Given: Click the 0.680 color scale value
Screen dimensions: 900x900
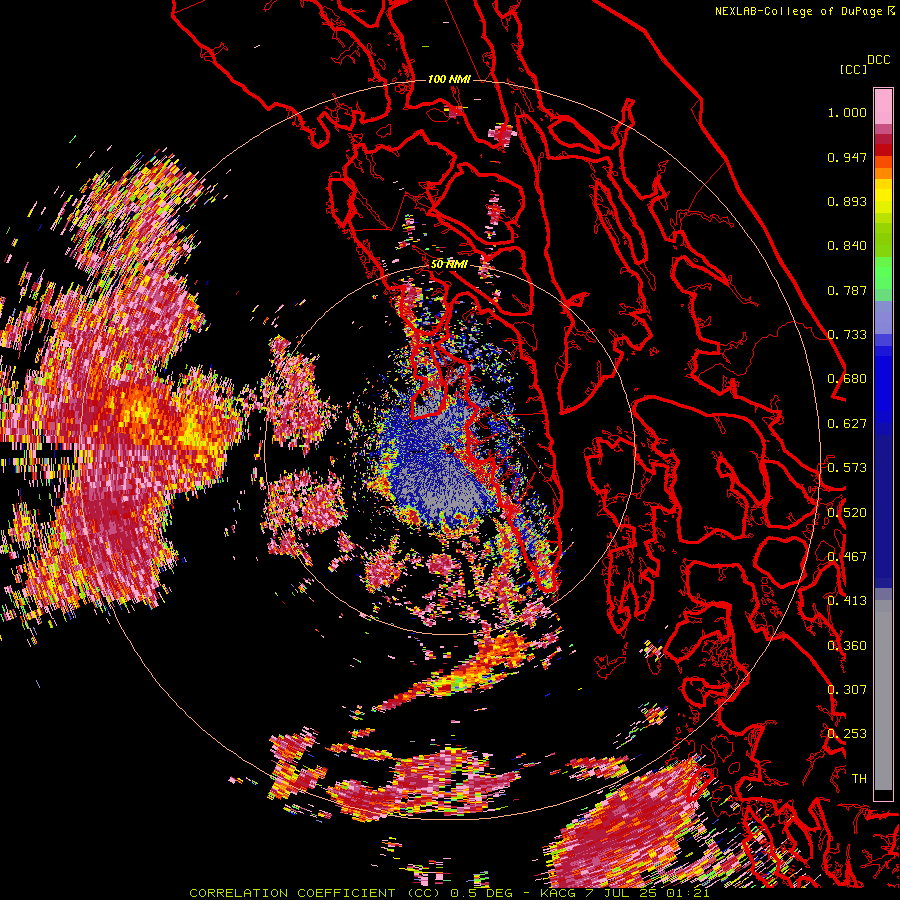Looking at the screenshot, I should tap(847, 379).
